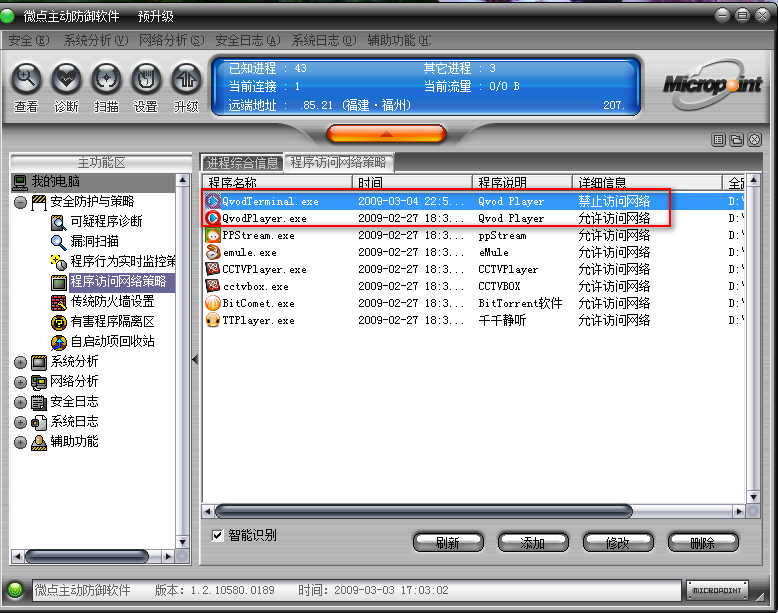Image resolution: width=778 pixels, height=613 pixels.
Task: Click the emule.exe program icon
Action: pos(213,252)
